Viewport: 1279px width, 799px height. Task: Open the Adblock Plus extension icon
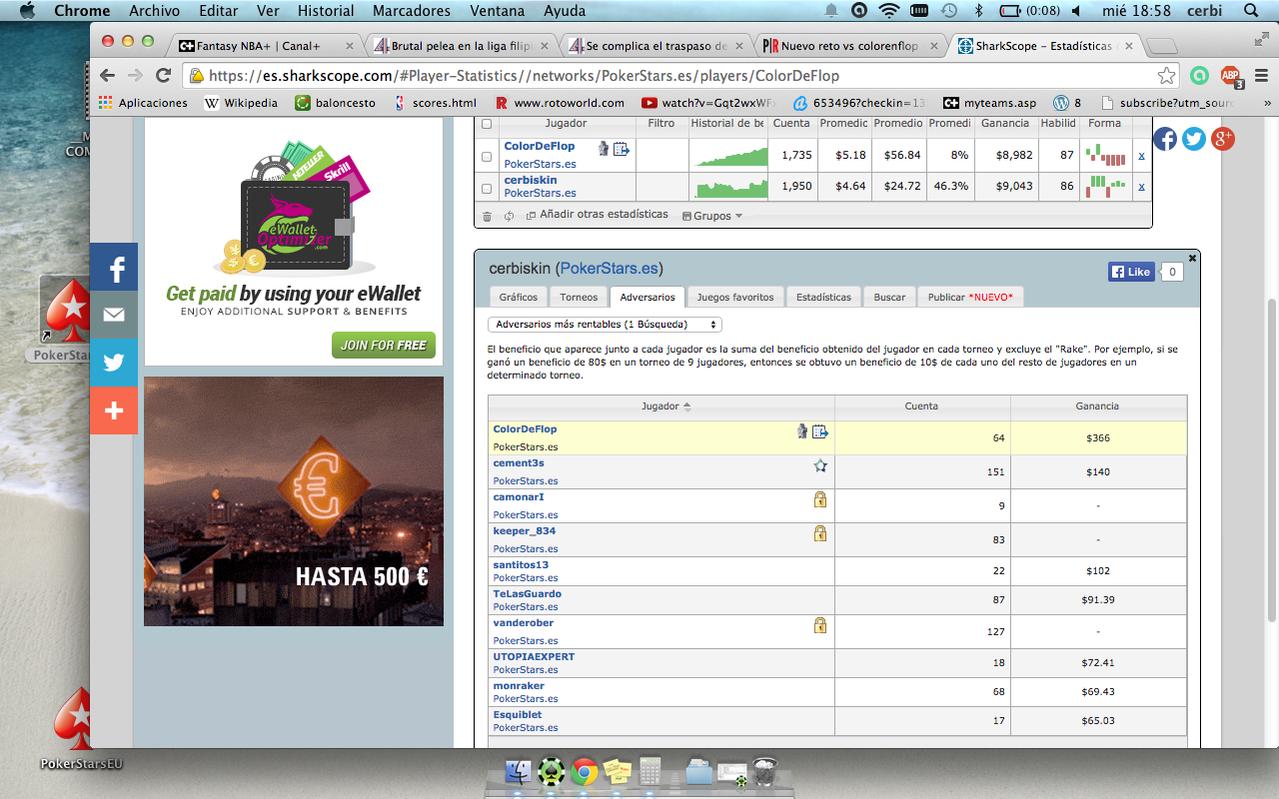click(1230, 76)
